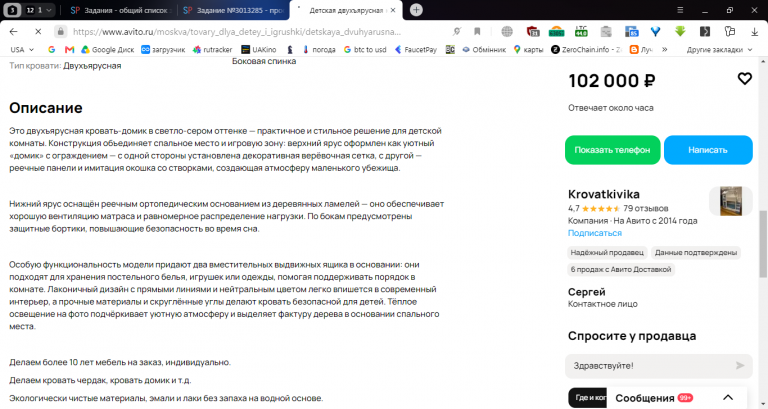Open the карты bookmark

(x=528, y=49)
